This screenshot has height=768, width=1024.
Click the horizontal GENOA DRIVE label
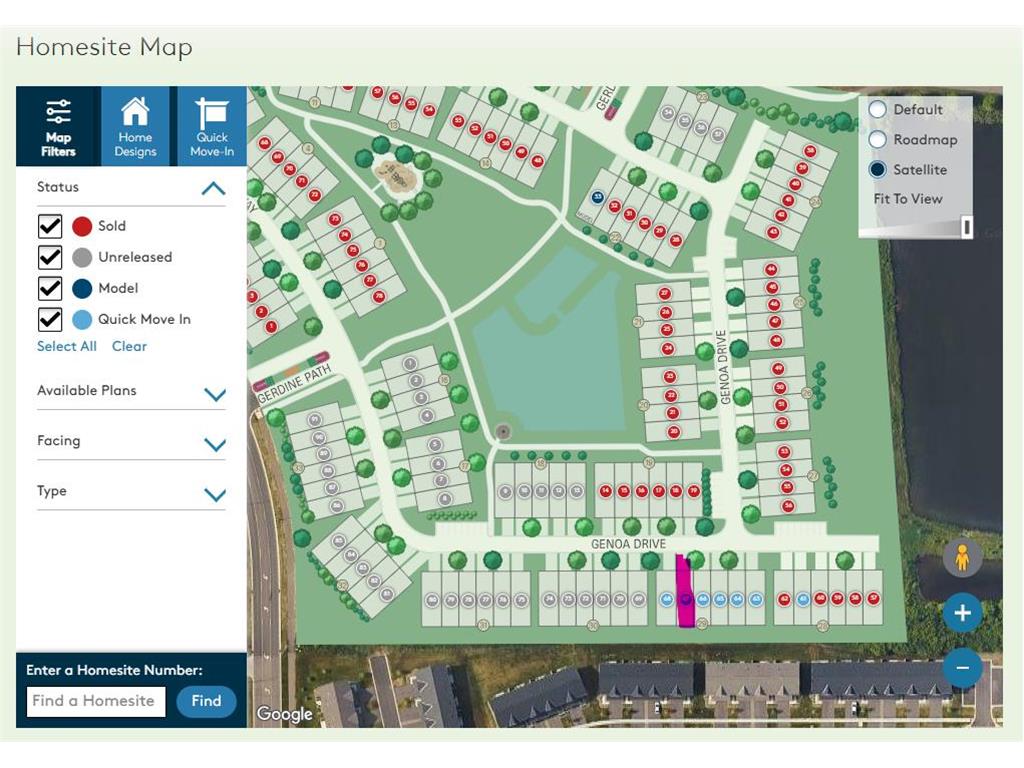click(x=628, y=544)
